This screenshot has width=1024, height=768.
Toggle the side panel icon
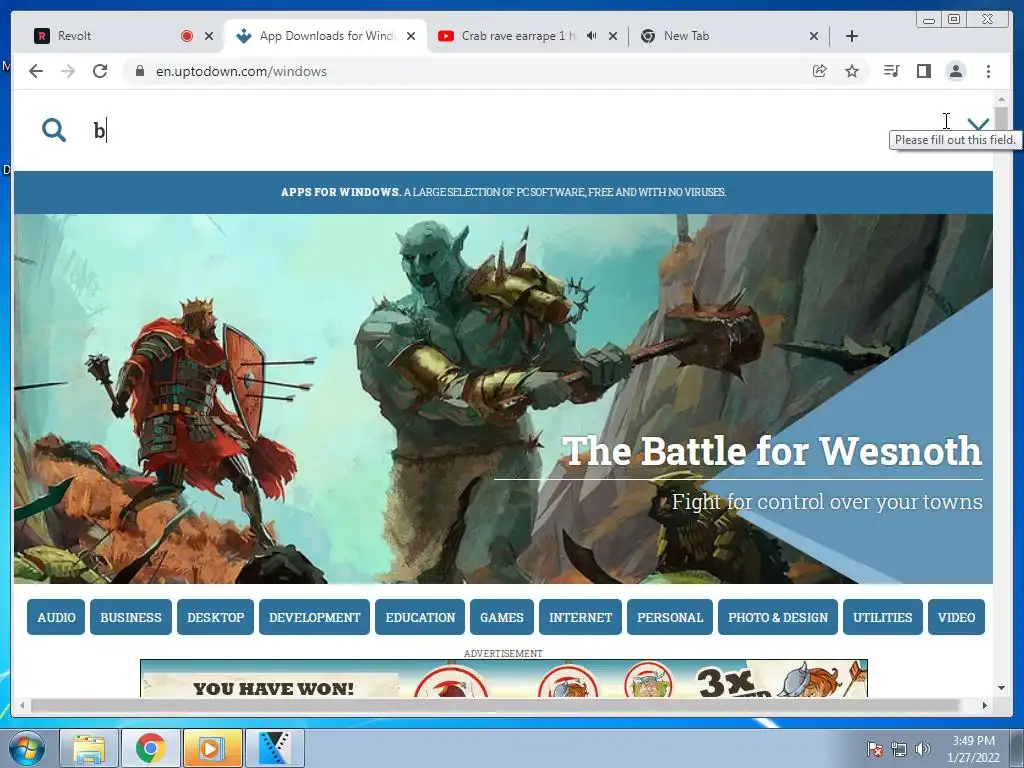point(923,71)
